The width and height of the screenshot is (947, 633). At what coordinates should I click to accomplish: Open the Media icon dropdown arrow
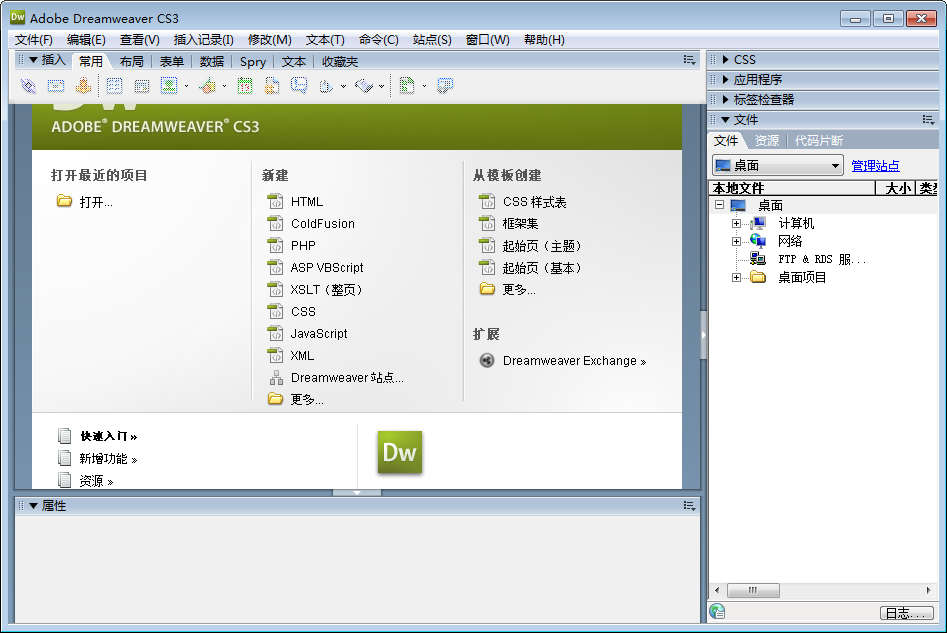point(224,86)
